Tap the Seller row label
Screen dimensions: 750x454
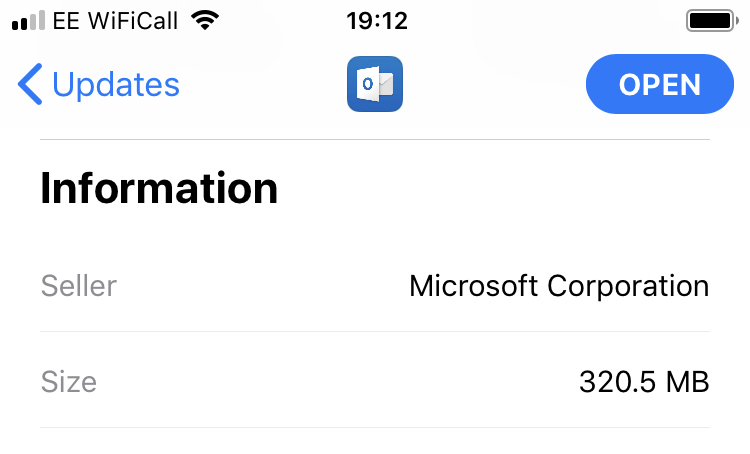[x=79, y=286]
